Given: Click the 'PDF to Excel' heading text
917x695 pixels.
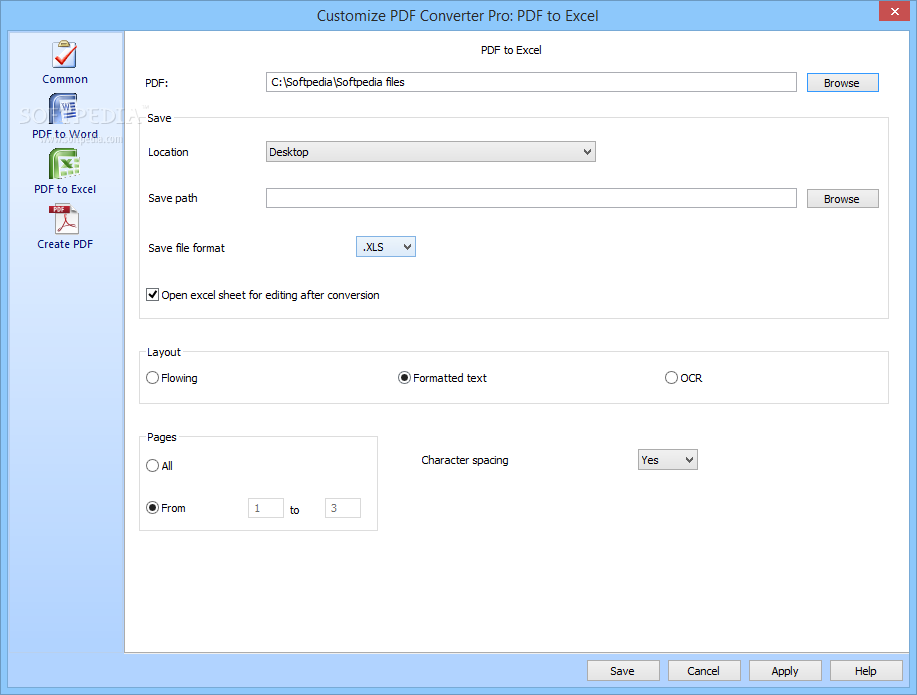Looking at the screenshot, I should tap(511, 50).
